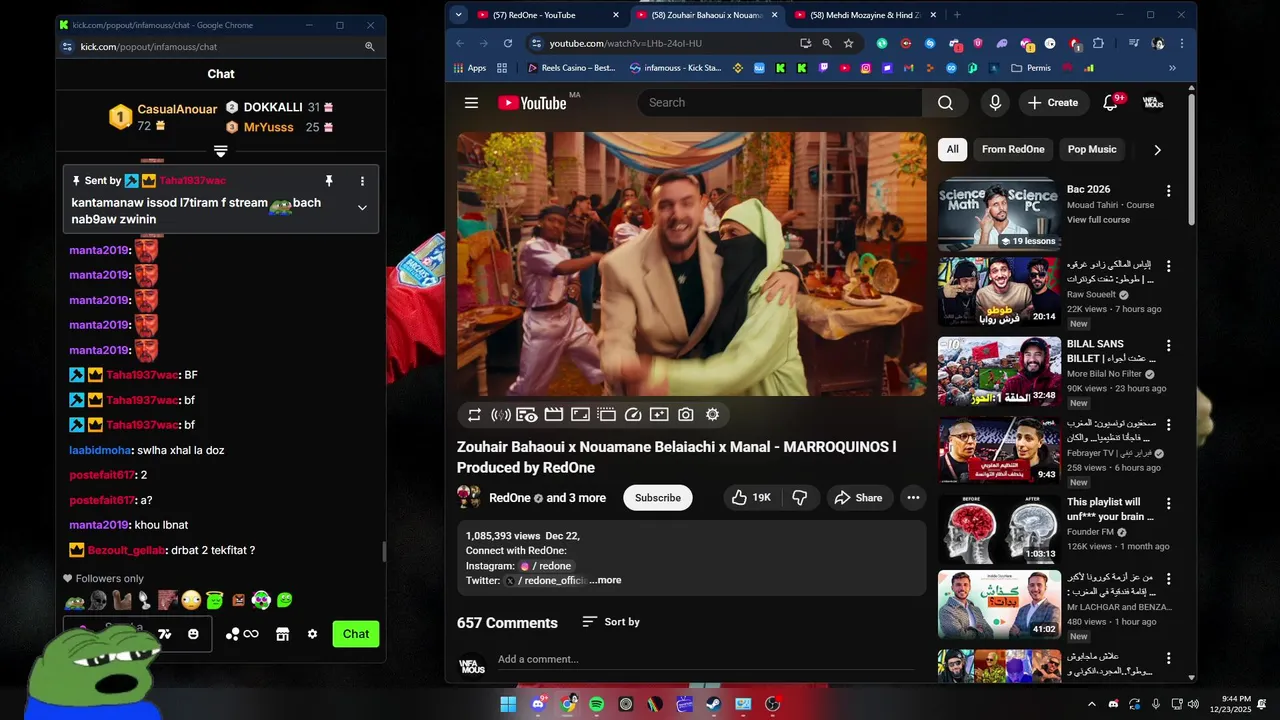Image resolution: width=1280 pixels, height=720 pixels.
Task: Open the YouTube account avatar menu
Action: click(1153, 103)
